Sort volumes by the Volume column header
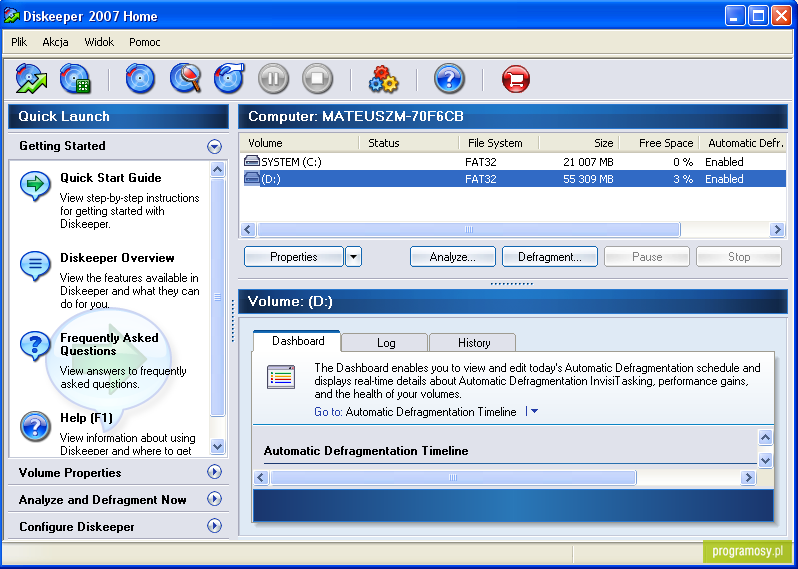Screen dimensions: 798x569 coord(299,143)
